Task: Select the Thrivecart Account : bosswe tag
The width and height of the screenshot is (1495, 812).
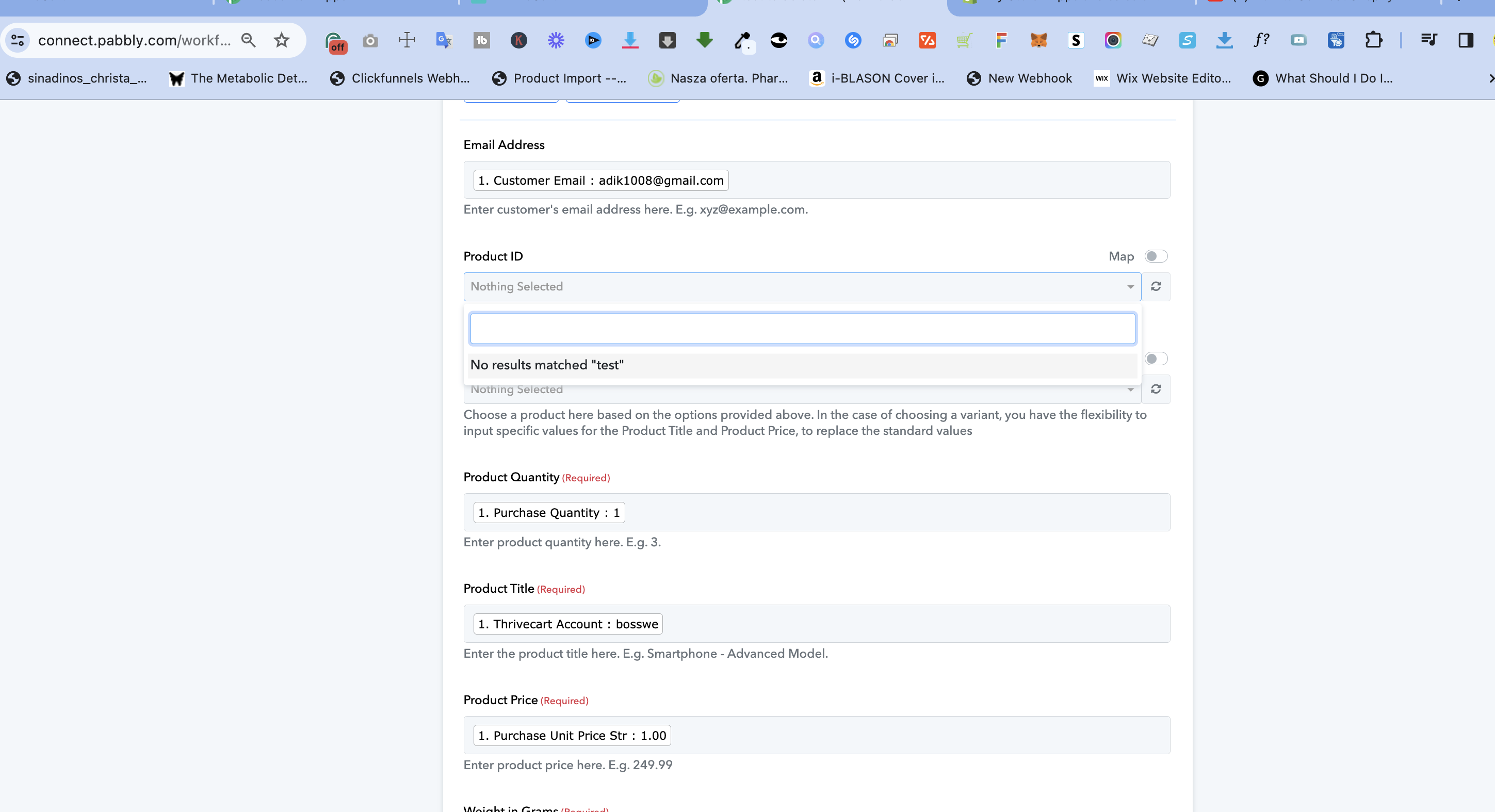Action: [567, 624]
